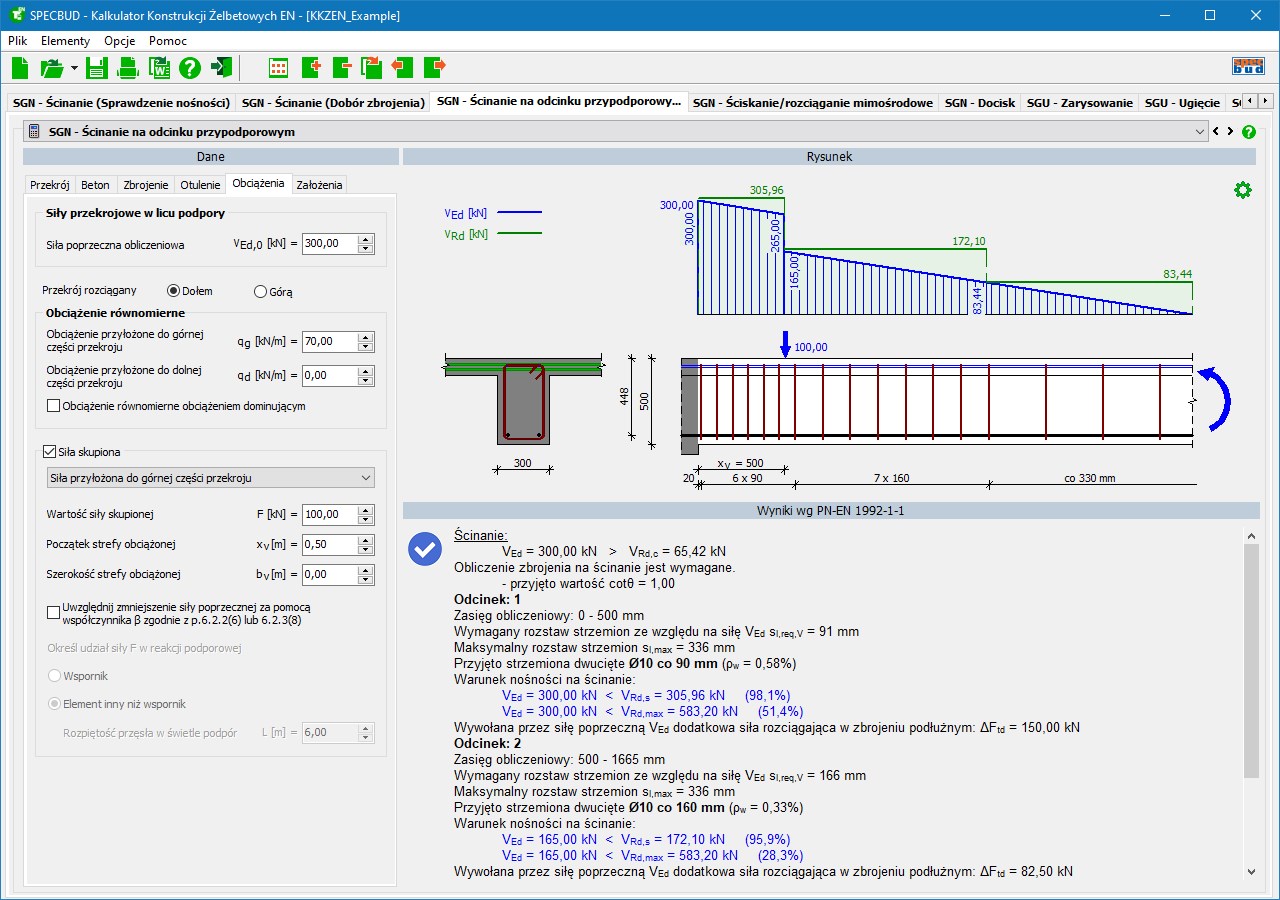1280x900 pixels.
Task: Open drawing settings gear icon
Action: [x=1242, y=190]
